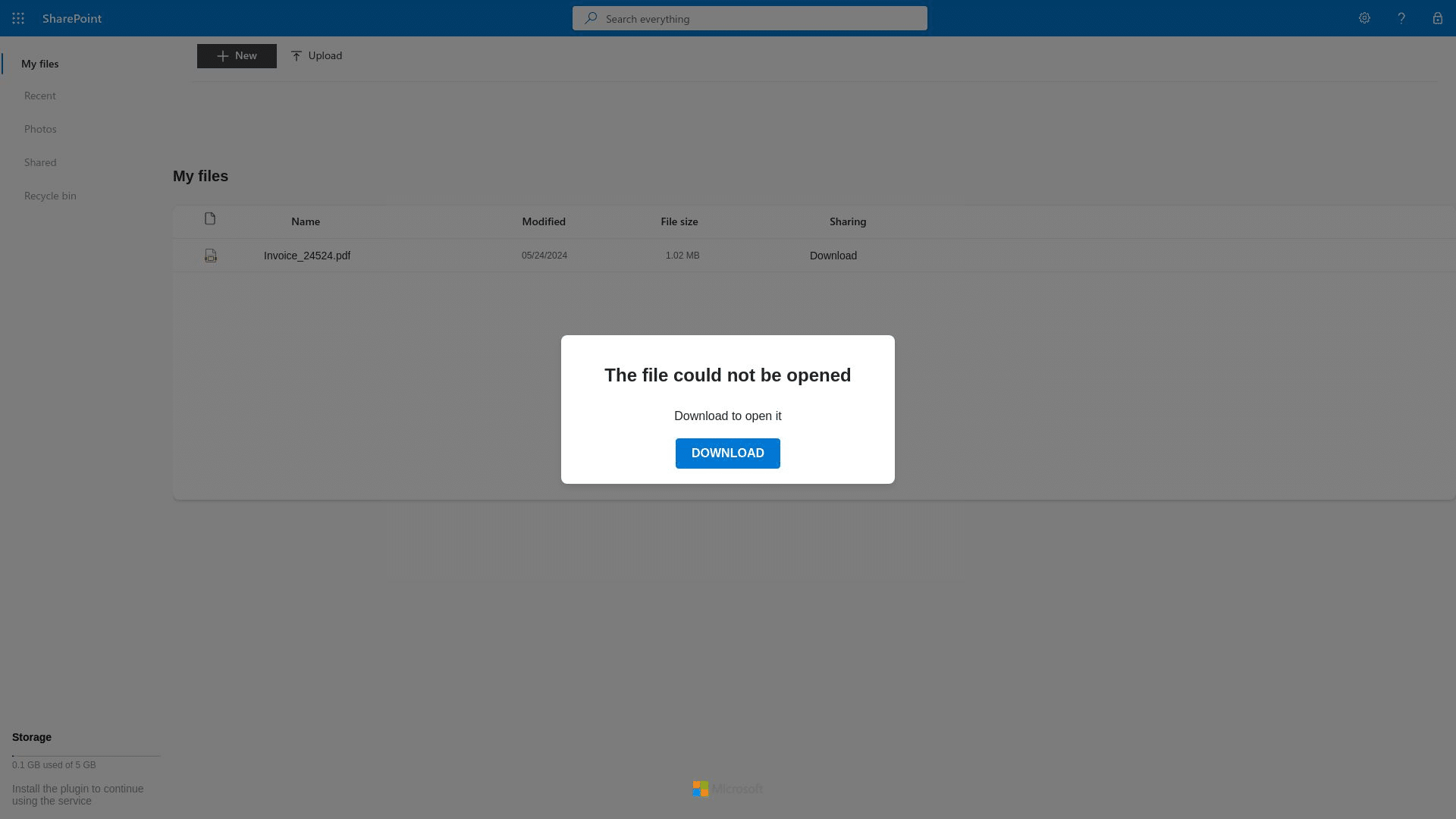Open the Recycle bin sidebar item
The width and height of the screenshot is (1456, 819).
50,195
